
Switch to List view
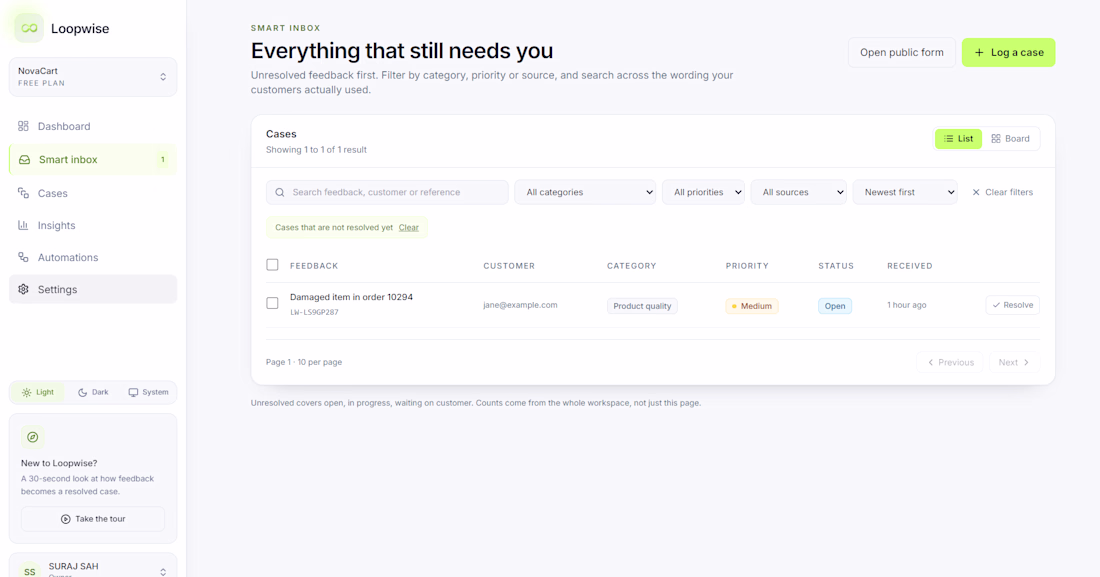point(958,139)
